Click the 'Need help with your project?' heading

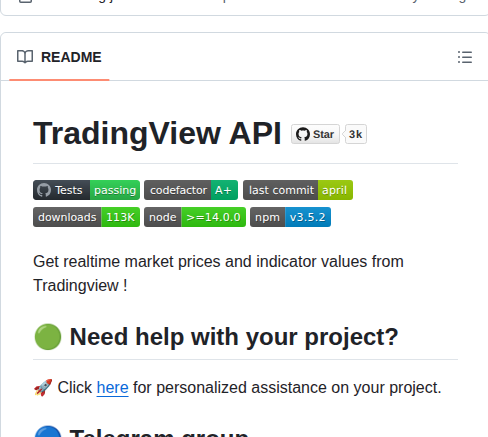[234, 337]
